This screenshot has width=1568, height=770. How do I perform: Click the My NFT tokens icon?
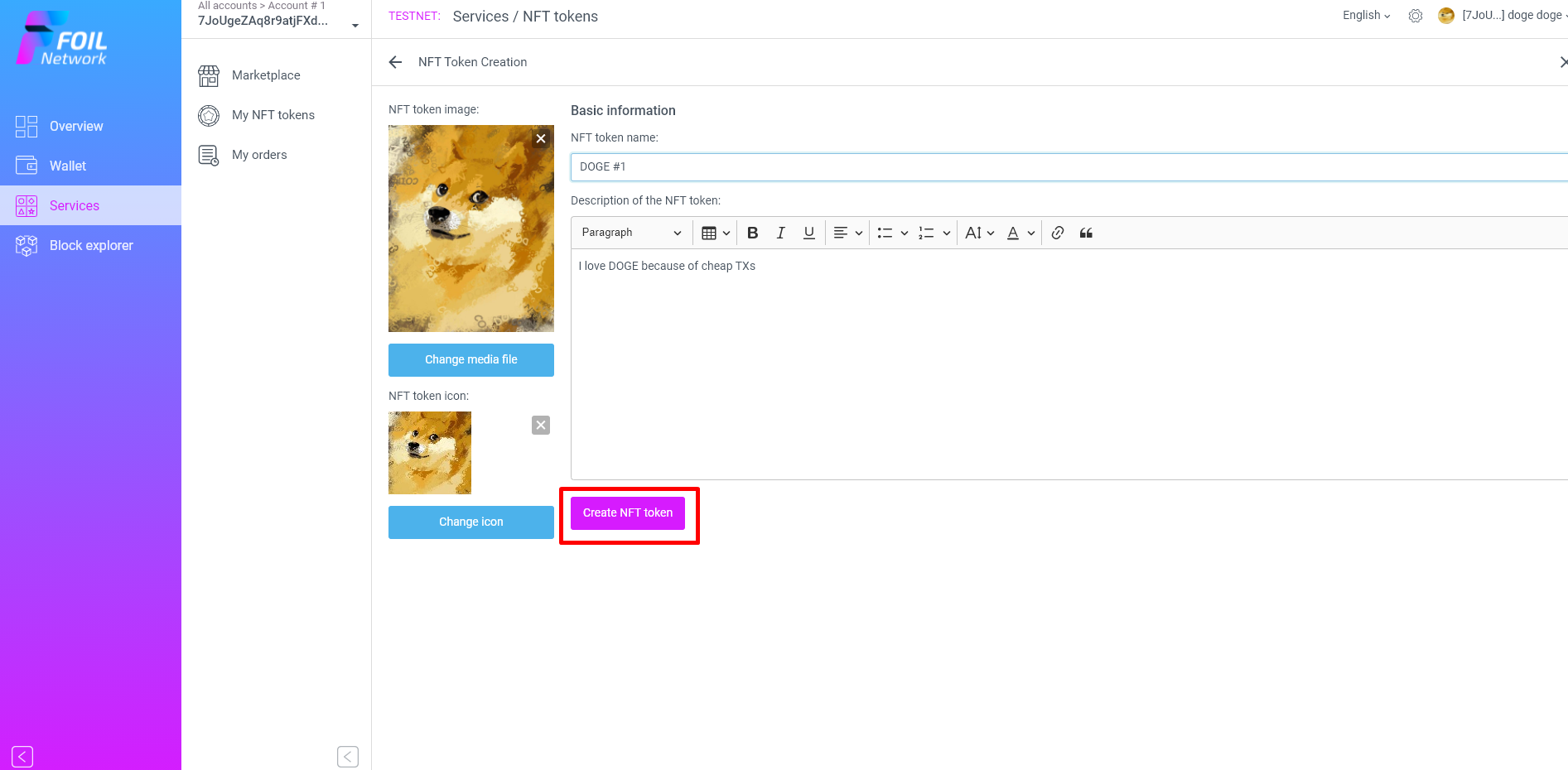209,115
